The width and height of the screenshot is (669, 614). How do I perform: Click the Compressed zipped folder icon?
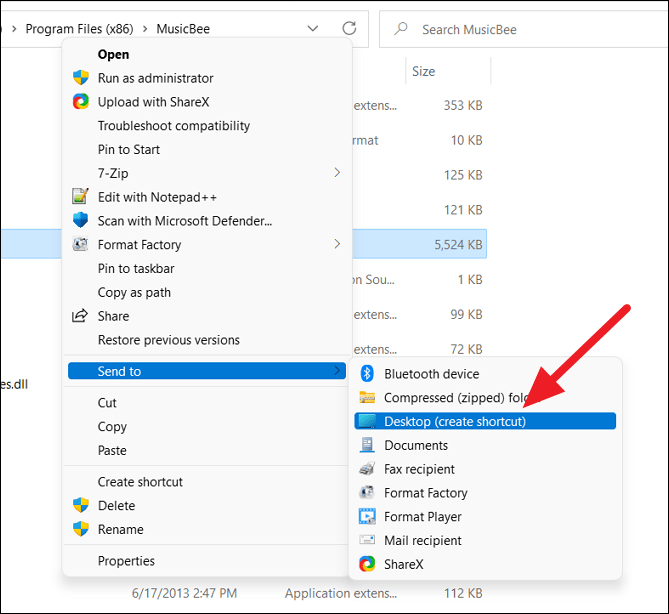click(x=367, y=398)
